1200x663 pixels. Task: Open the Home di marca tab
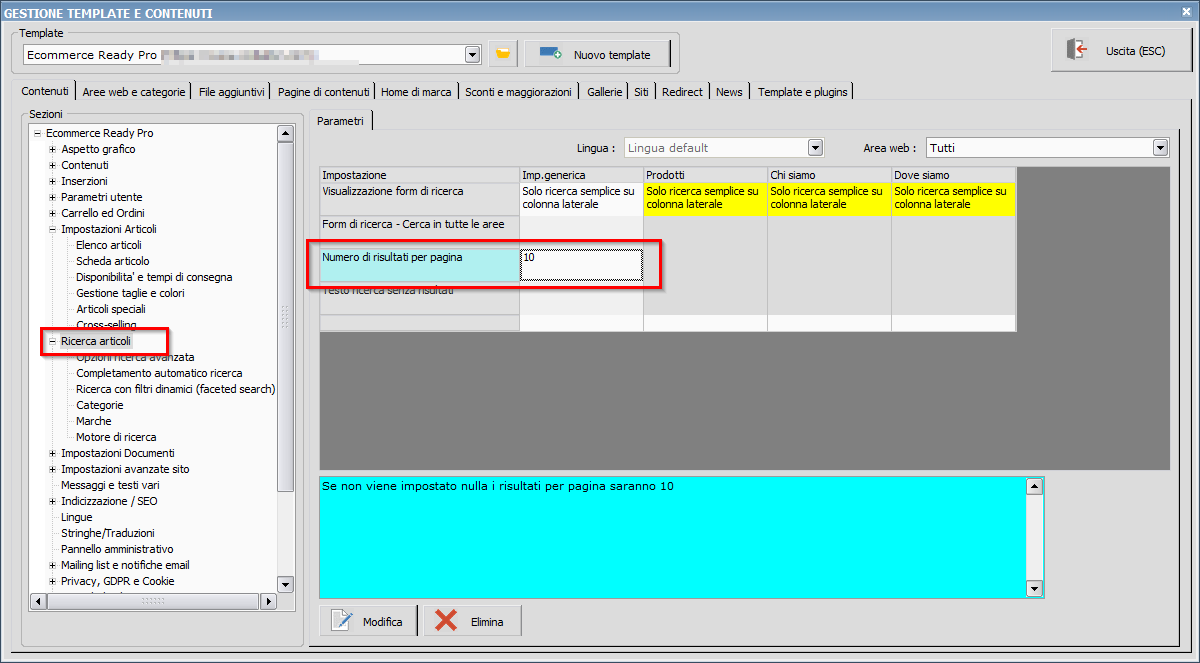coord(416,92)
